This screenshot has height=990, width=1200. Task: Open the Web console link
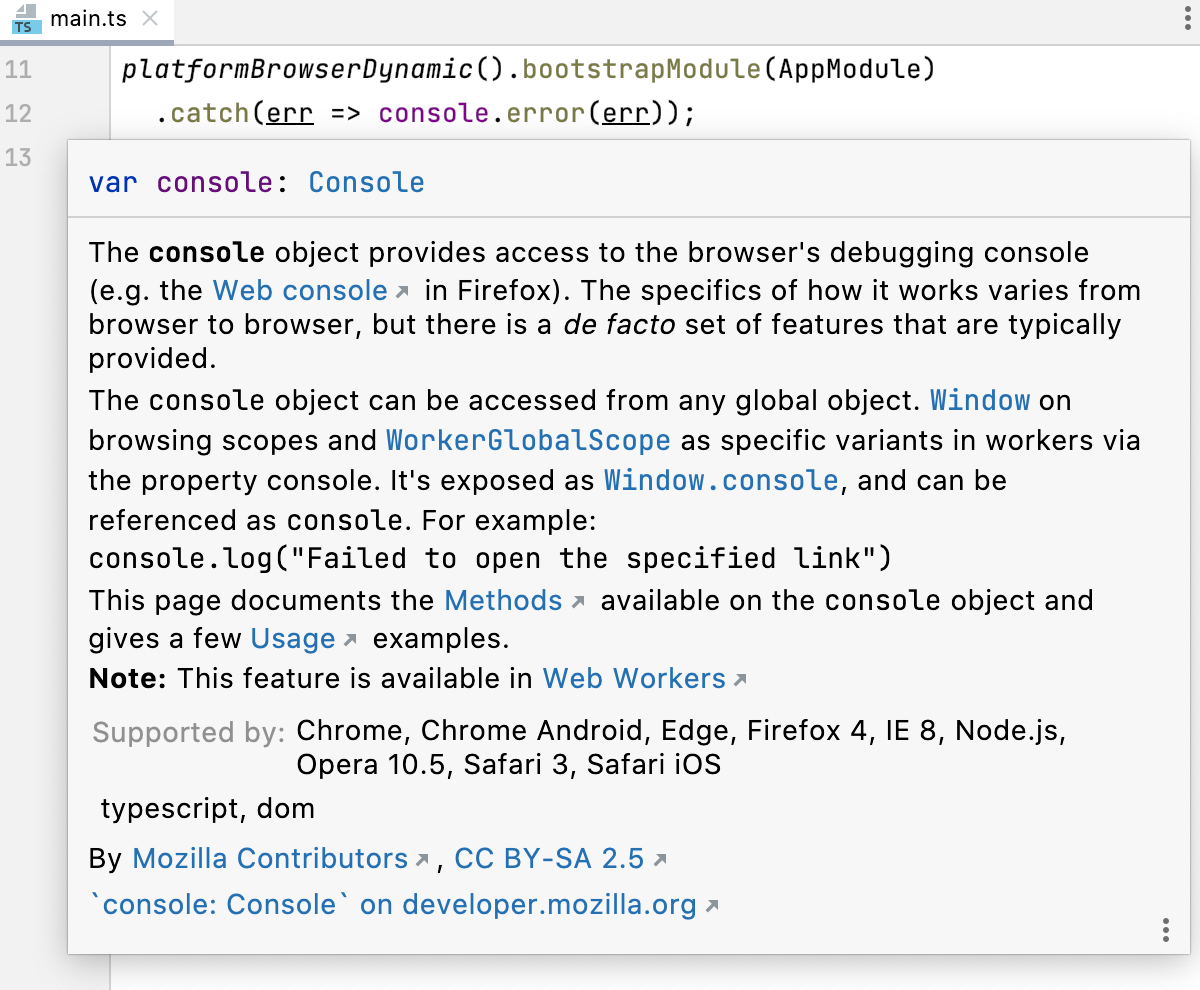[299, 290]
